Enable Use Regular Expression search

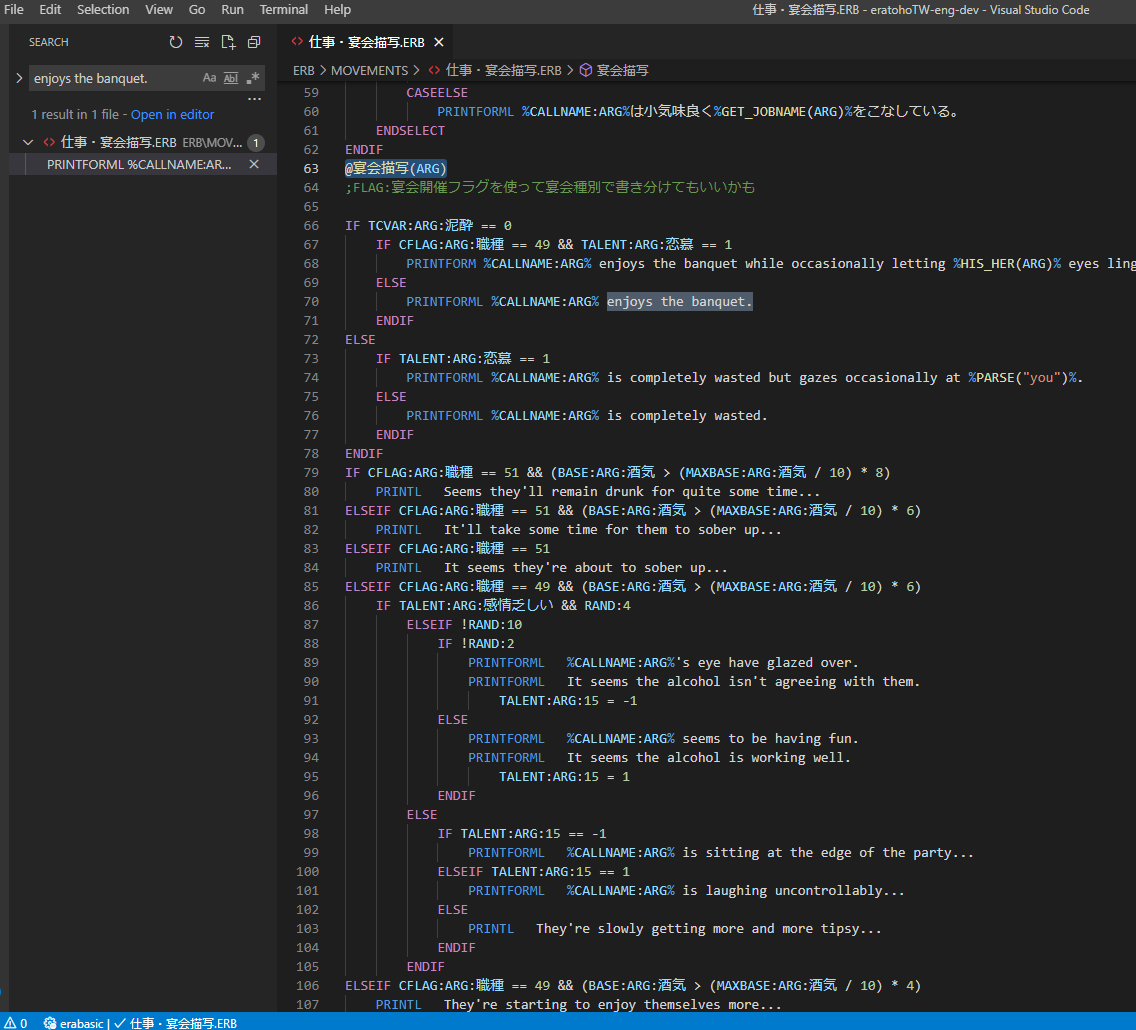coord(253,78)
